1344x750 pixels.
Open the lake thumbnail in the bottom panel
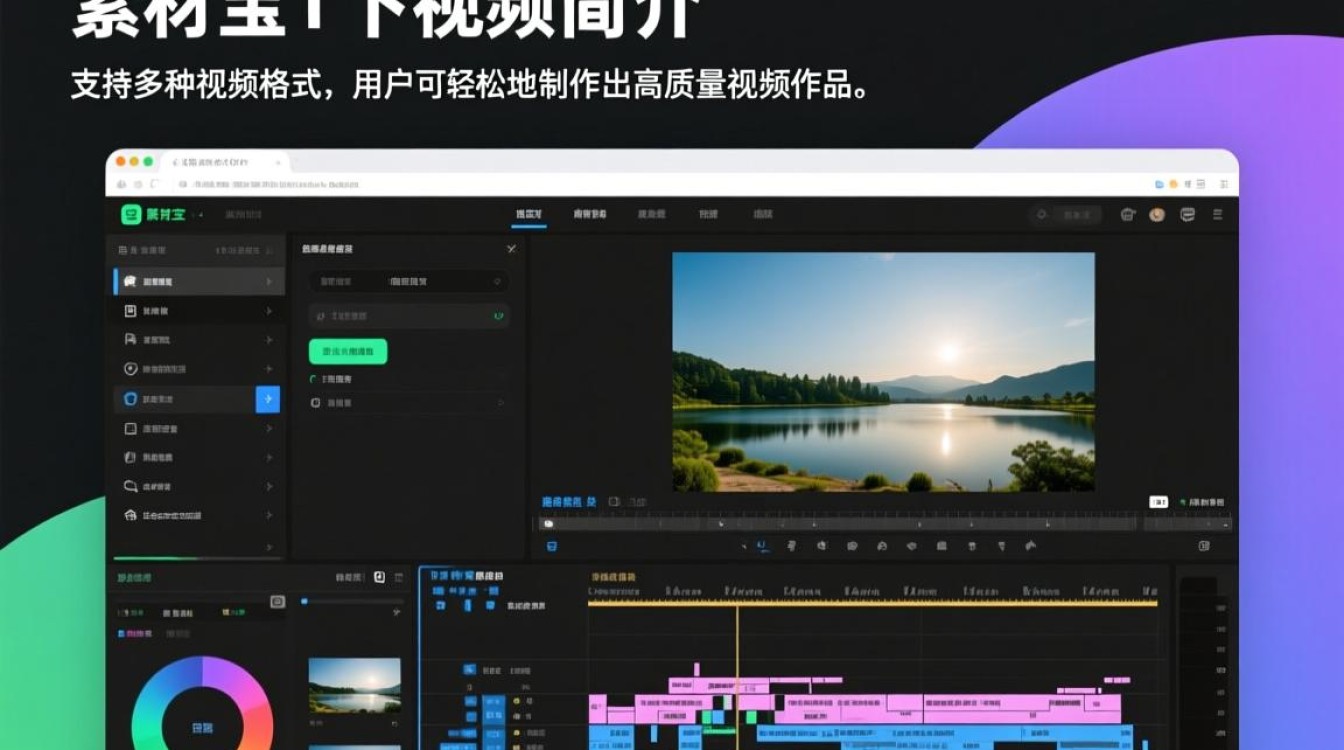pyautogui.click(x=355, y=685)
